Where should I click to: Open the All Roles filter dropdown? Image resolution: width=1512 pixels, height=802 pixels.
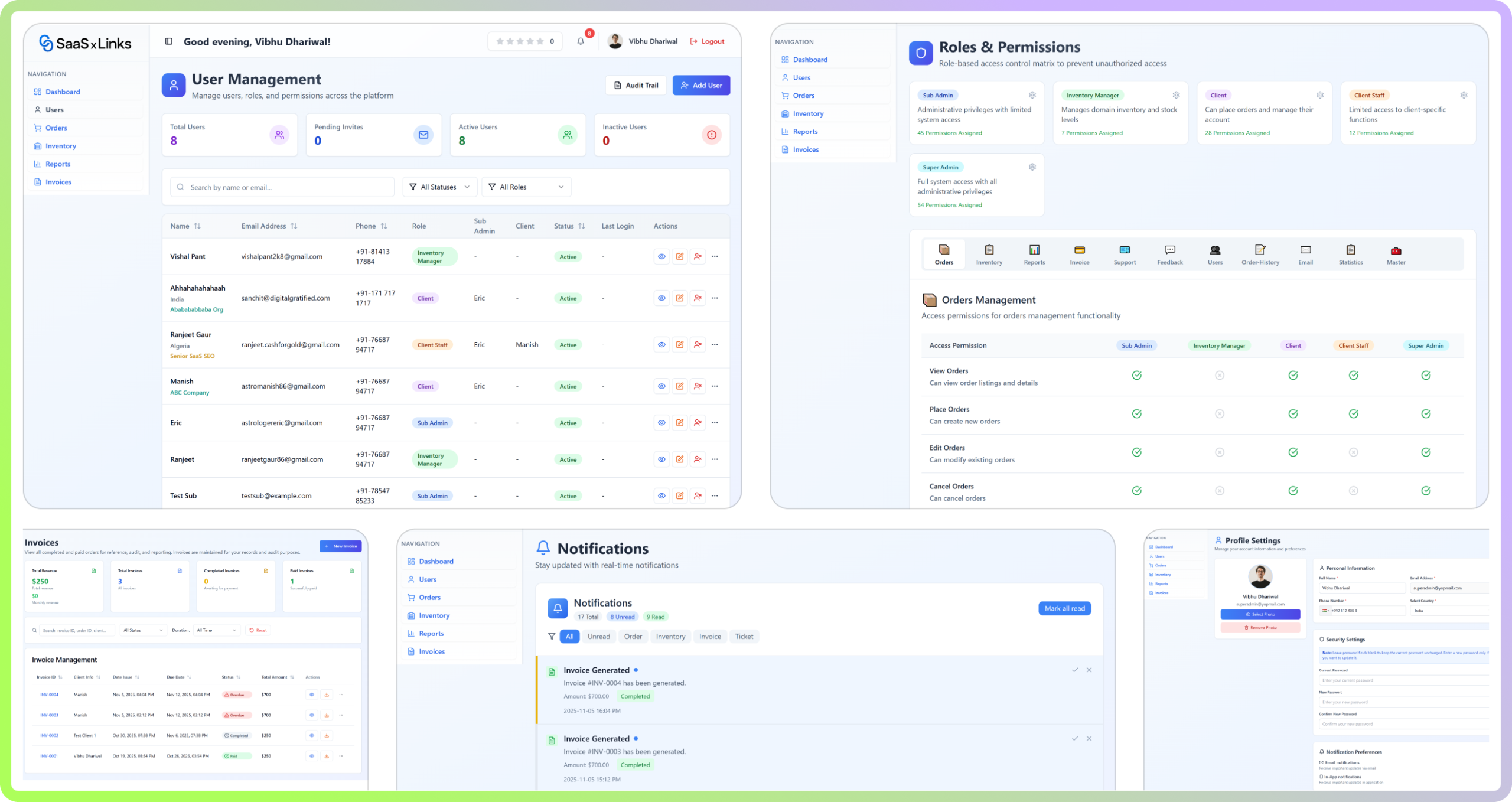pyautogui.click(x=526, y=187)
